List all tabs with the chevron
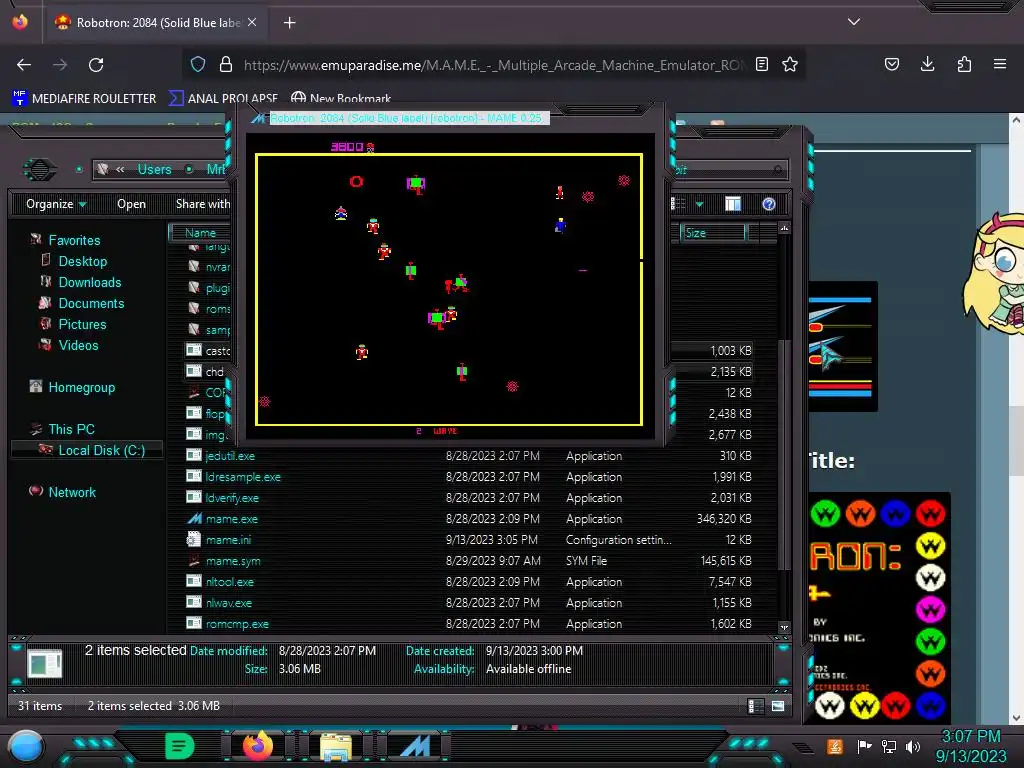This screenshot has height=768, width=1024. [x=854, y=22]
